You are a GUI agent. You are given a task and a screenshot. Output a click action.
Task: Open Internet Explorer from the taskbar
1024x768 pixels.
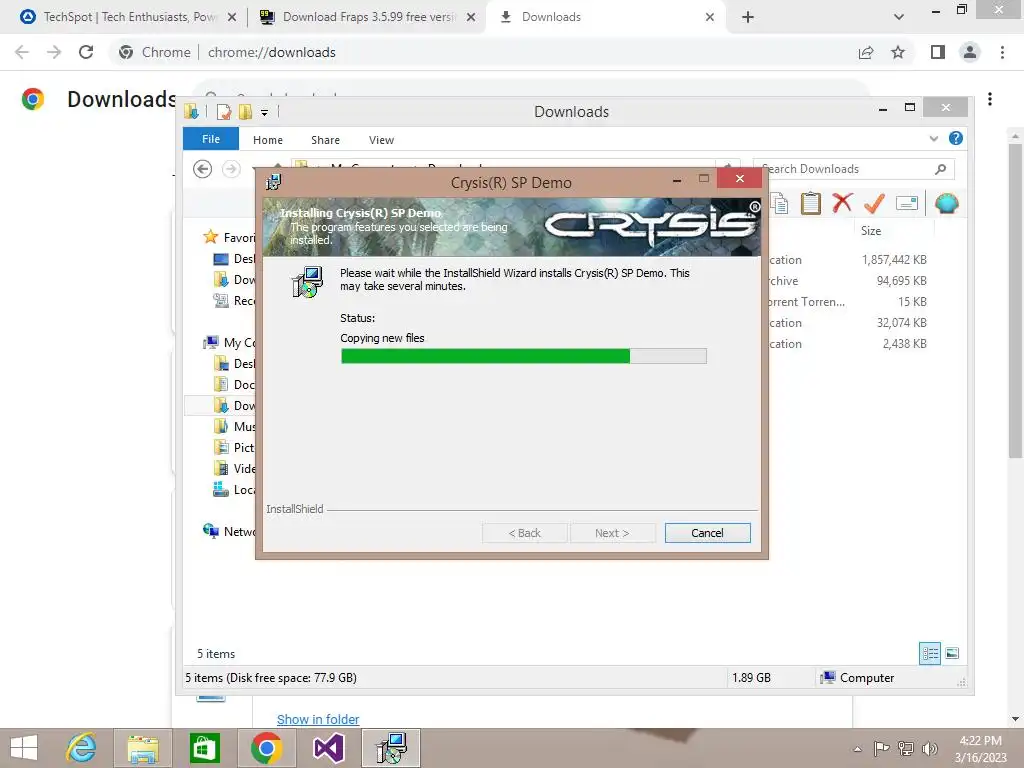[82, 748]
